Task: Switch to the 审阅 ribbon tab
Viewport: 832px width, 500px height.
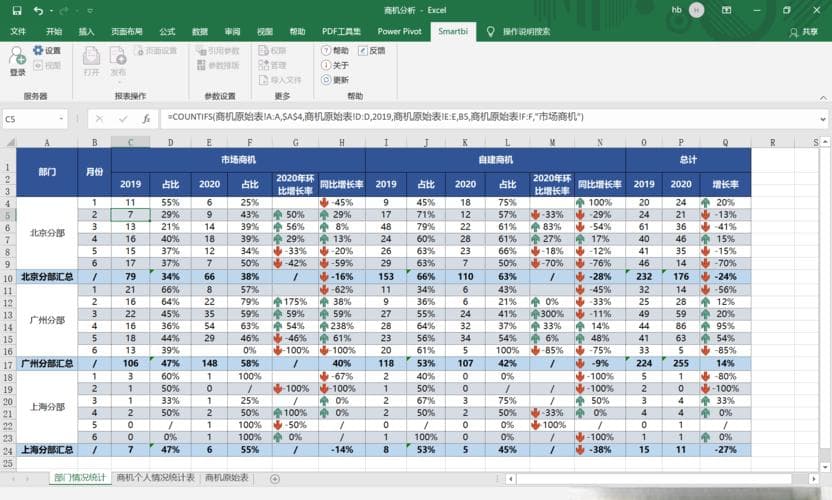Action: tap(232, 32)
